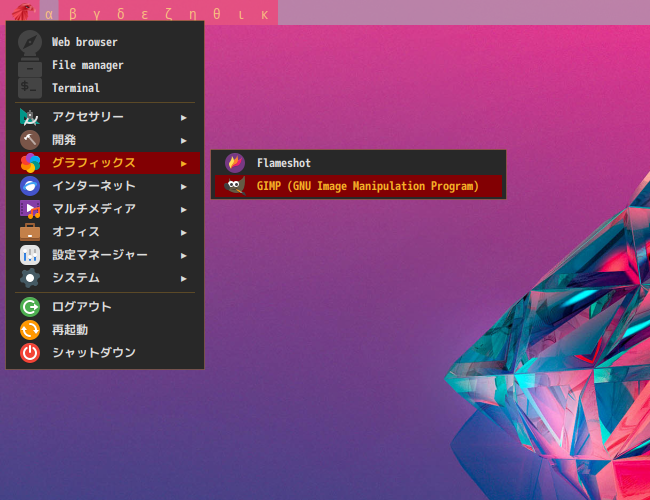Click the 開発 hammer icon
This screenshot has height=500, width=650.
[30, 140]
